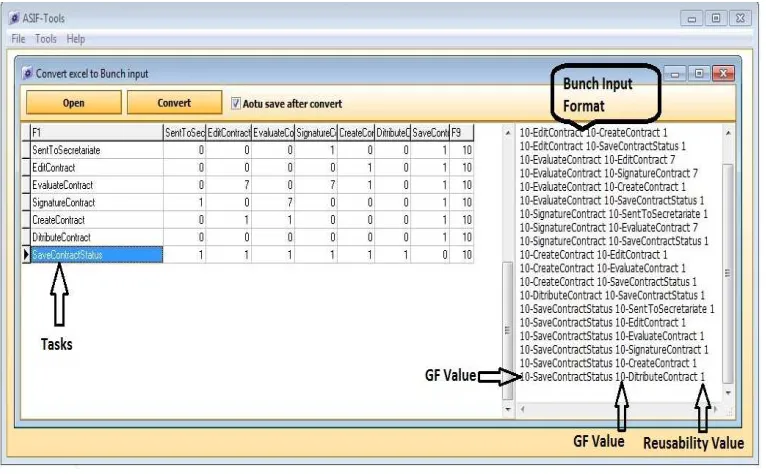Select the EvaluateContract row name cell

pyautogui.click(x=97, y=185)
